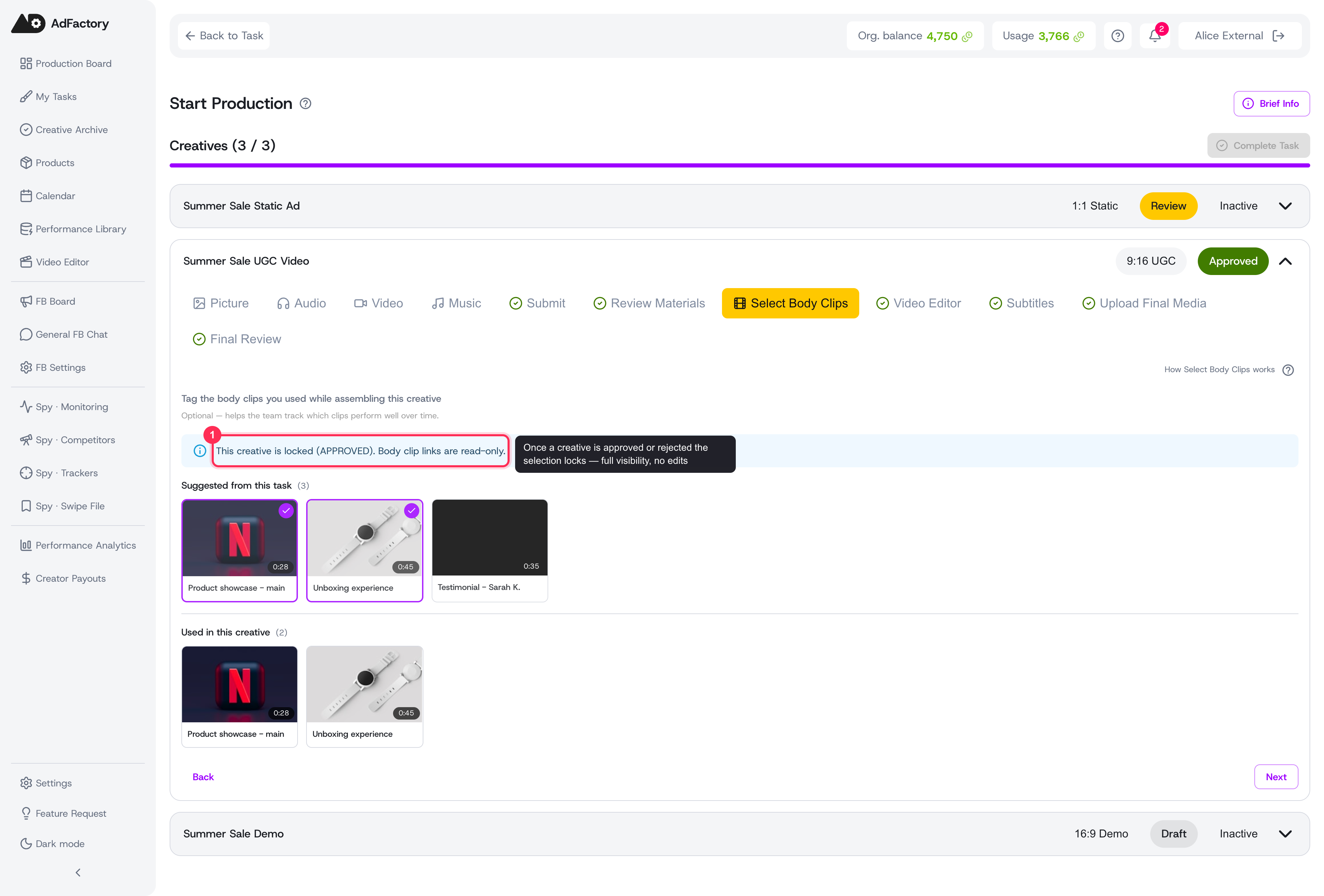The width and height of the screenshot is (1324, 896).
Task: Switch to the Video Editor step tab
Action: 919,303
